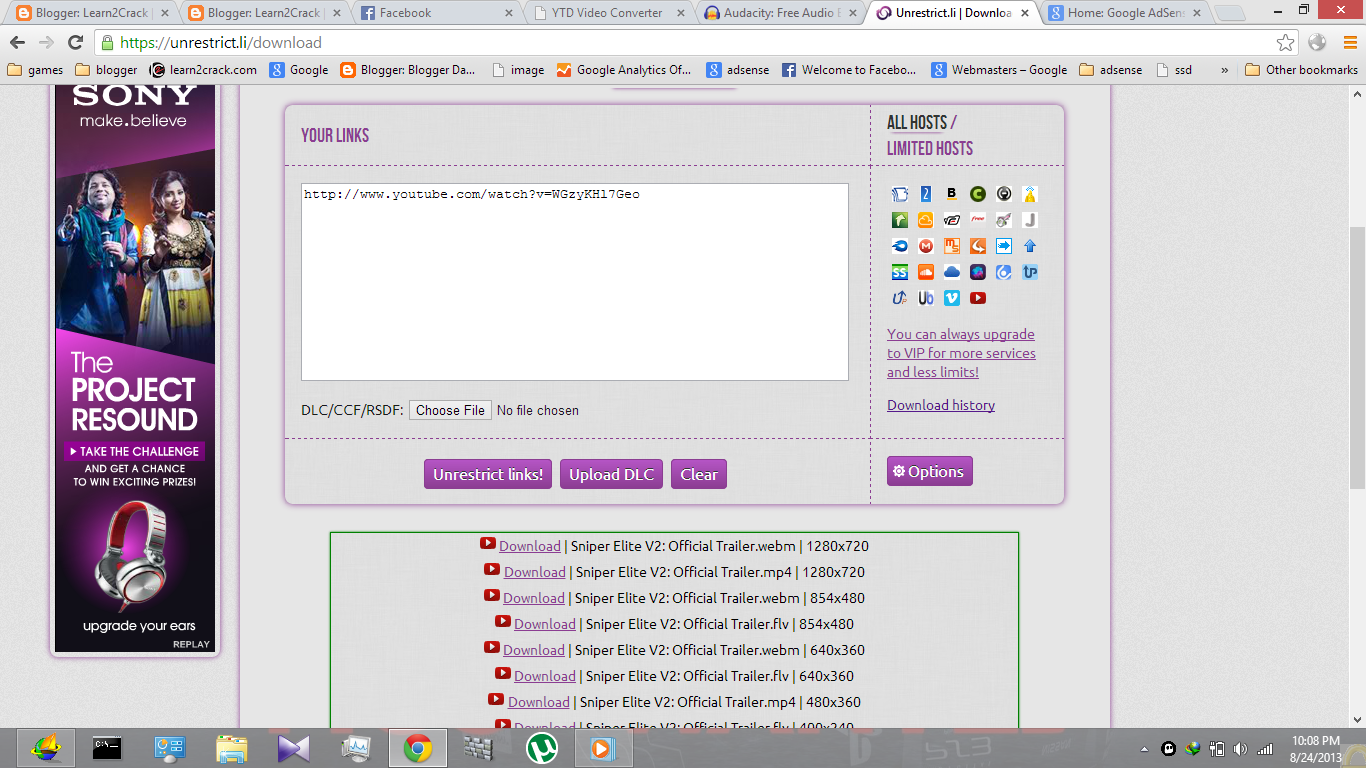Click the gray J host icon
The height and width of the screenshot is (768, 1366).
[1030, 220]
